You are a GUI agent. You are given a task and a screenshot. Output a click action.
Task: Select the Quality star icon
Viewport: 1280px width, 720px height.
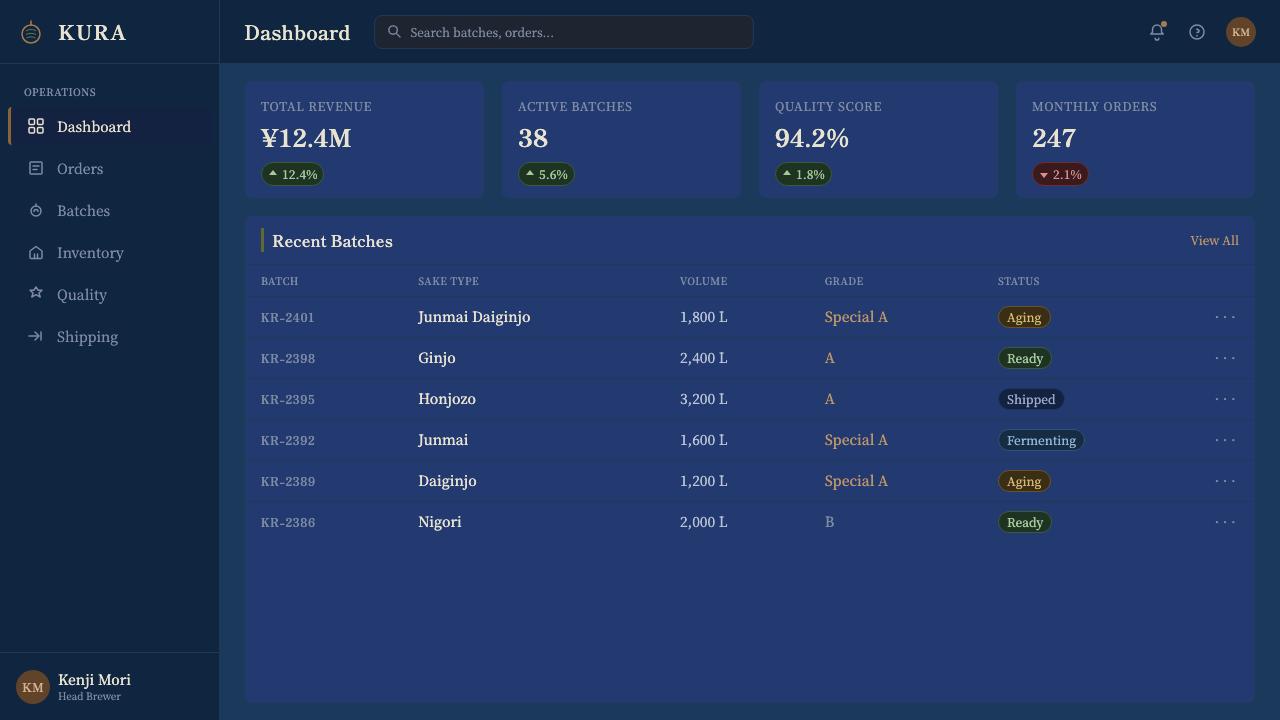tap(36, 294)
